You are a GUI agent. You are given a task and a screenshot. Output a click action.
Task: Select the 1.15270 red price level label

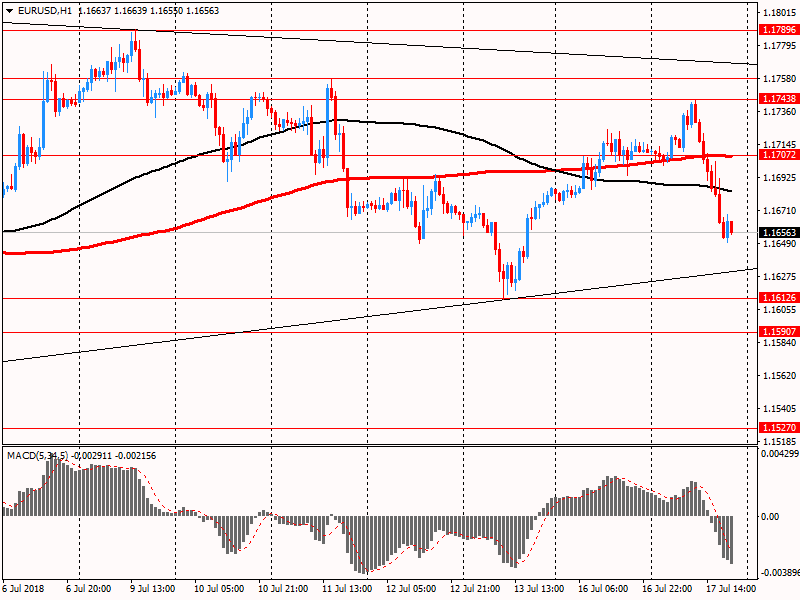(x=779, y=428)
